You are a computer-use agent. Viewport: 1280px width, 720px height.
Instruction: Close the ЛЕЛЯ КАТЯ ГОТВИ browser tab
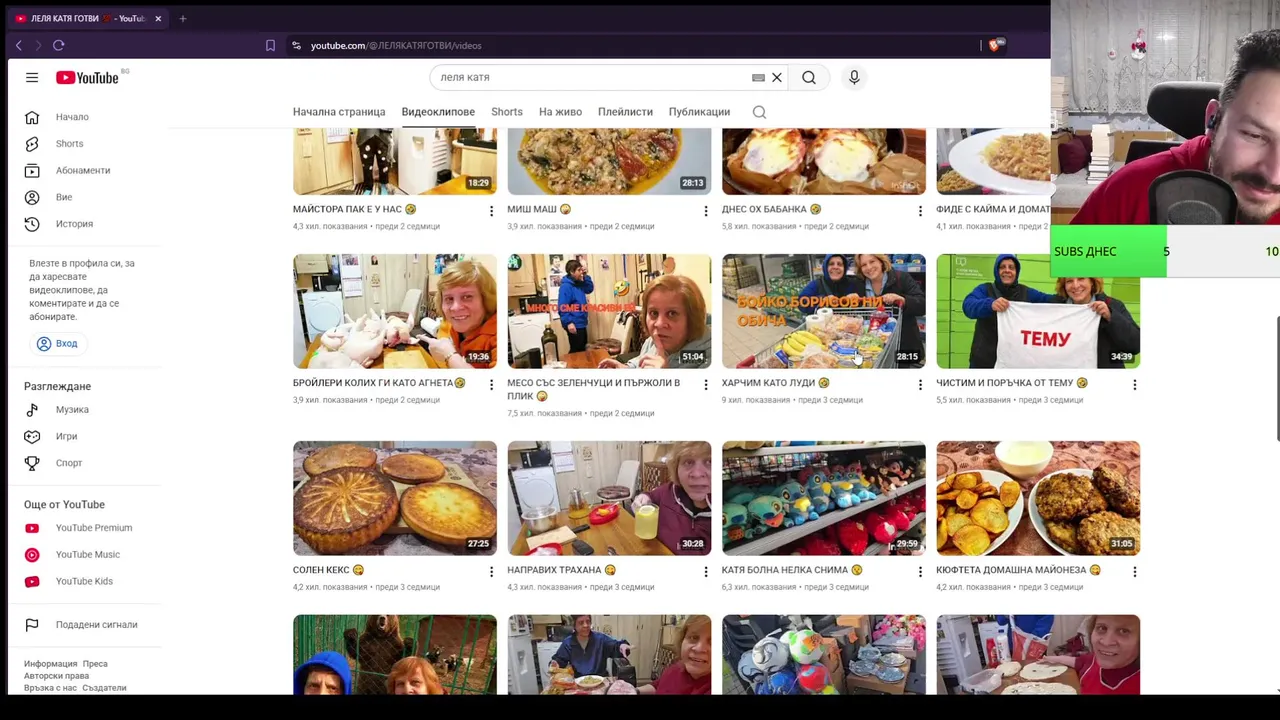pyautogui.click(x=158, y=18)
